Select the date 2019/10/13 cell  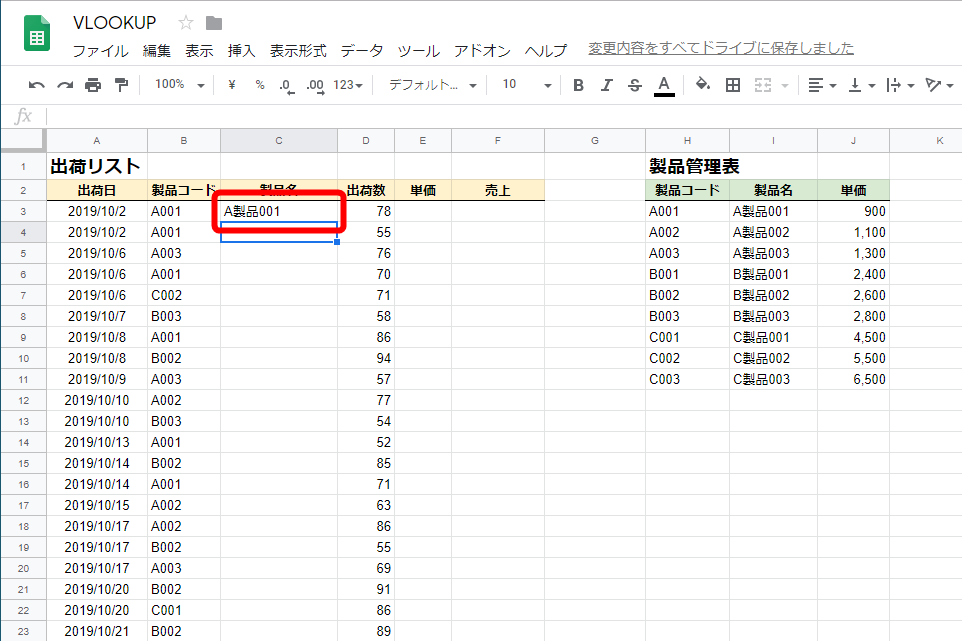click(x=97, y=442)
